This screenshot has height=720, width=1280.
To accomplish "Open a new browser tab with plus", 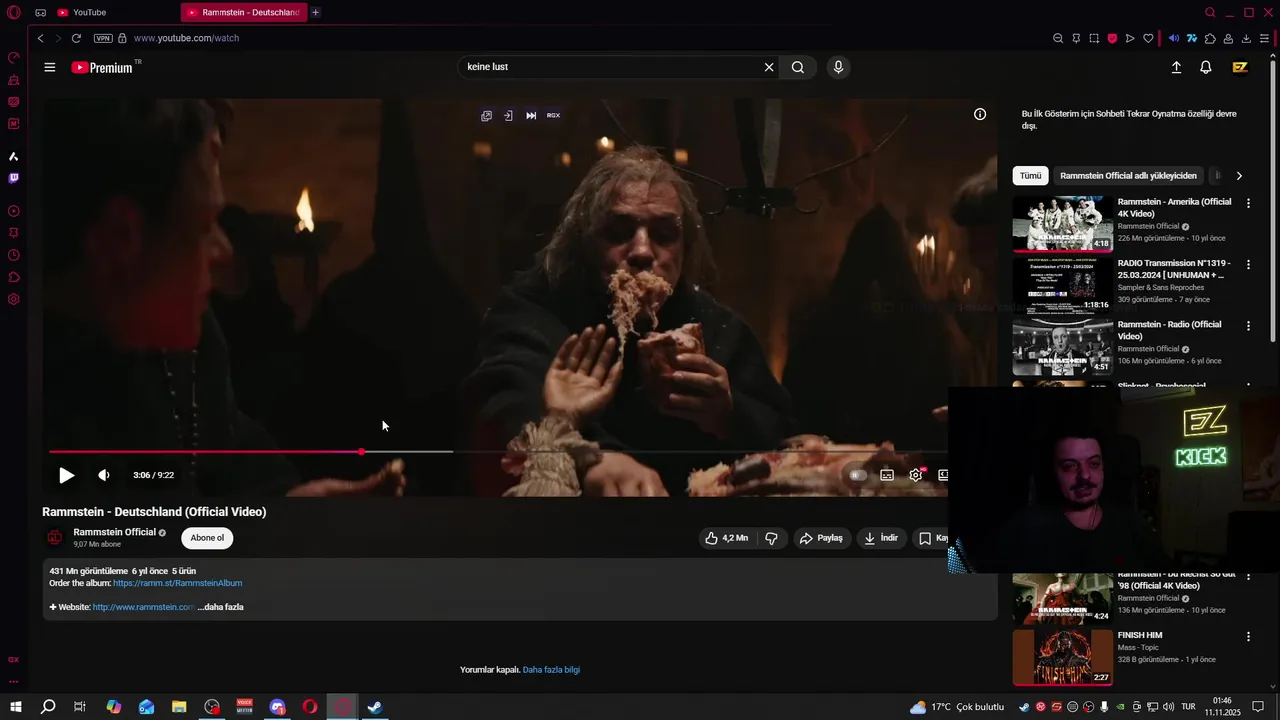I will (315, 12).
